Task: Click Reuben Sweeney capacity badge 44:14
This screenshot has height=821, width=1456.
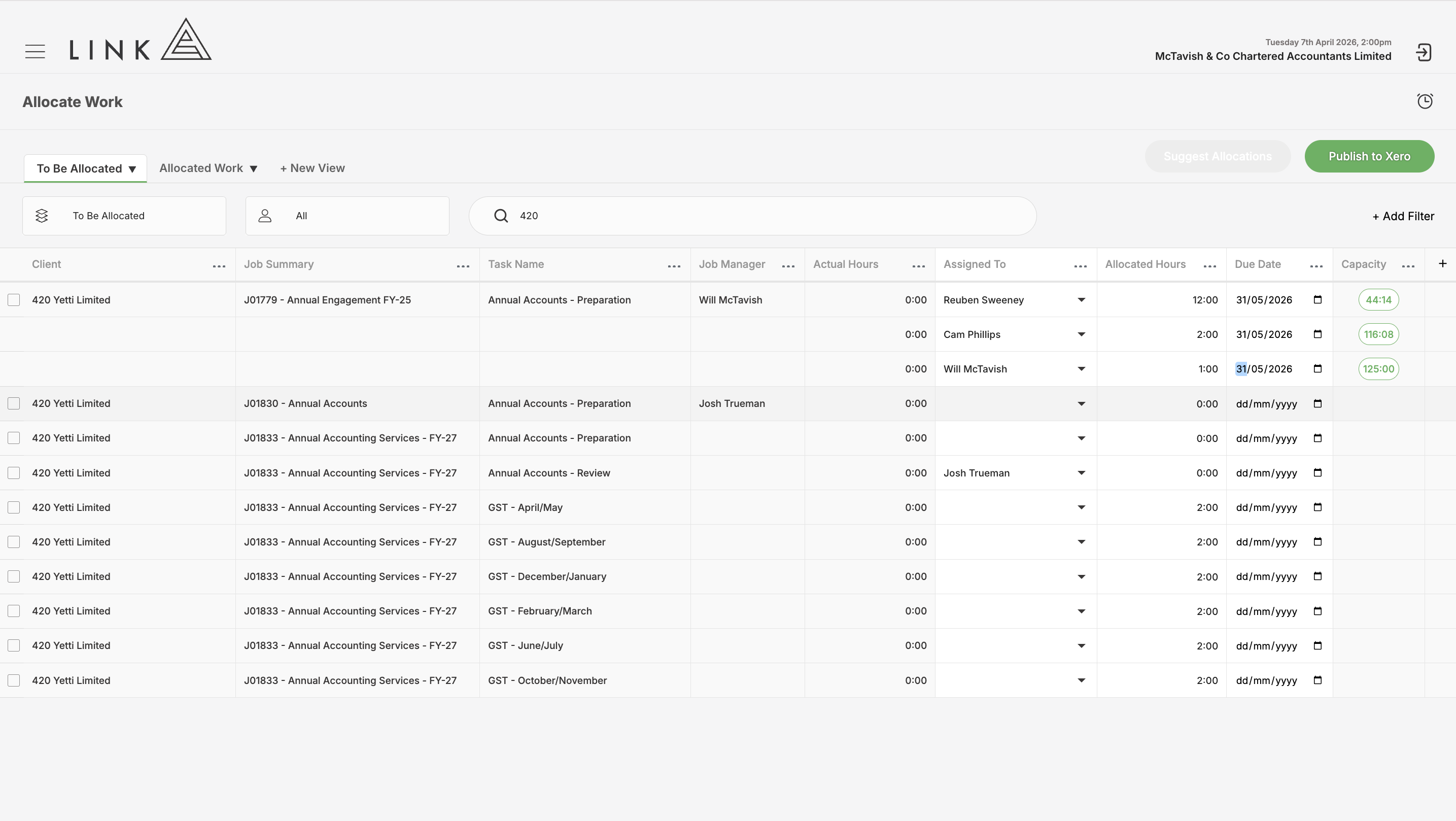Action: point(1378,300)
